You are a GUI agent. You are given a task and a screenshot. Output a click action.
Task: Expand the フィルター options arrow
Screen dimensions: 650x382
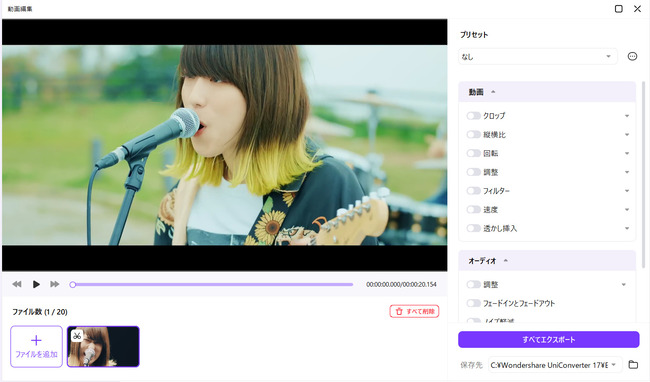[x=627, y=191]
